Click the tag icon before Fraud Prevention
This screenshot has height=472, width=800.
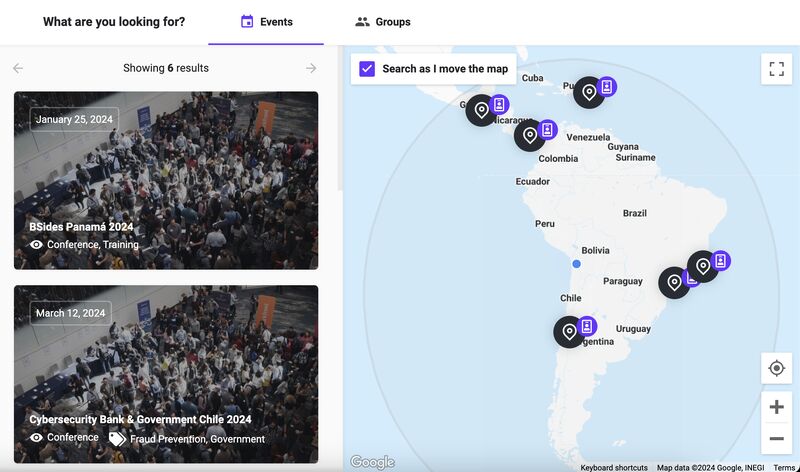[x=117, y=439]
